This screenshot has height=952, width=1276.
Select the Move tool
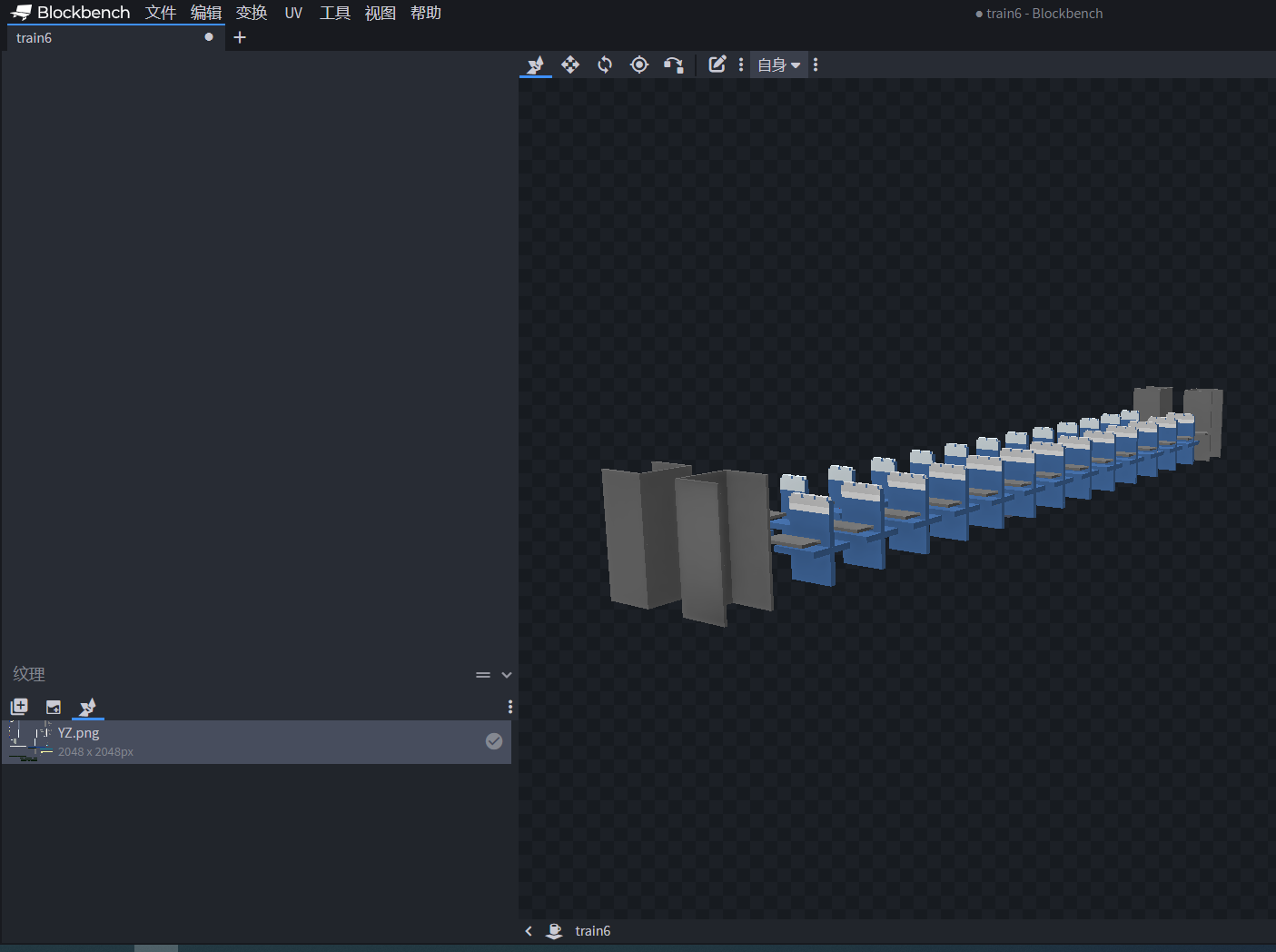[570, 64]
